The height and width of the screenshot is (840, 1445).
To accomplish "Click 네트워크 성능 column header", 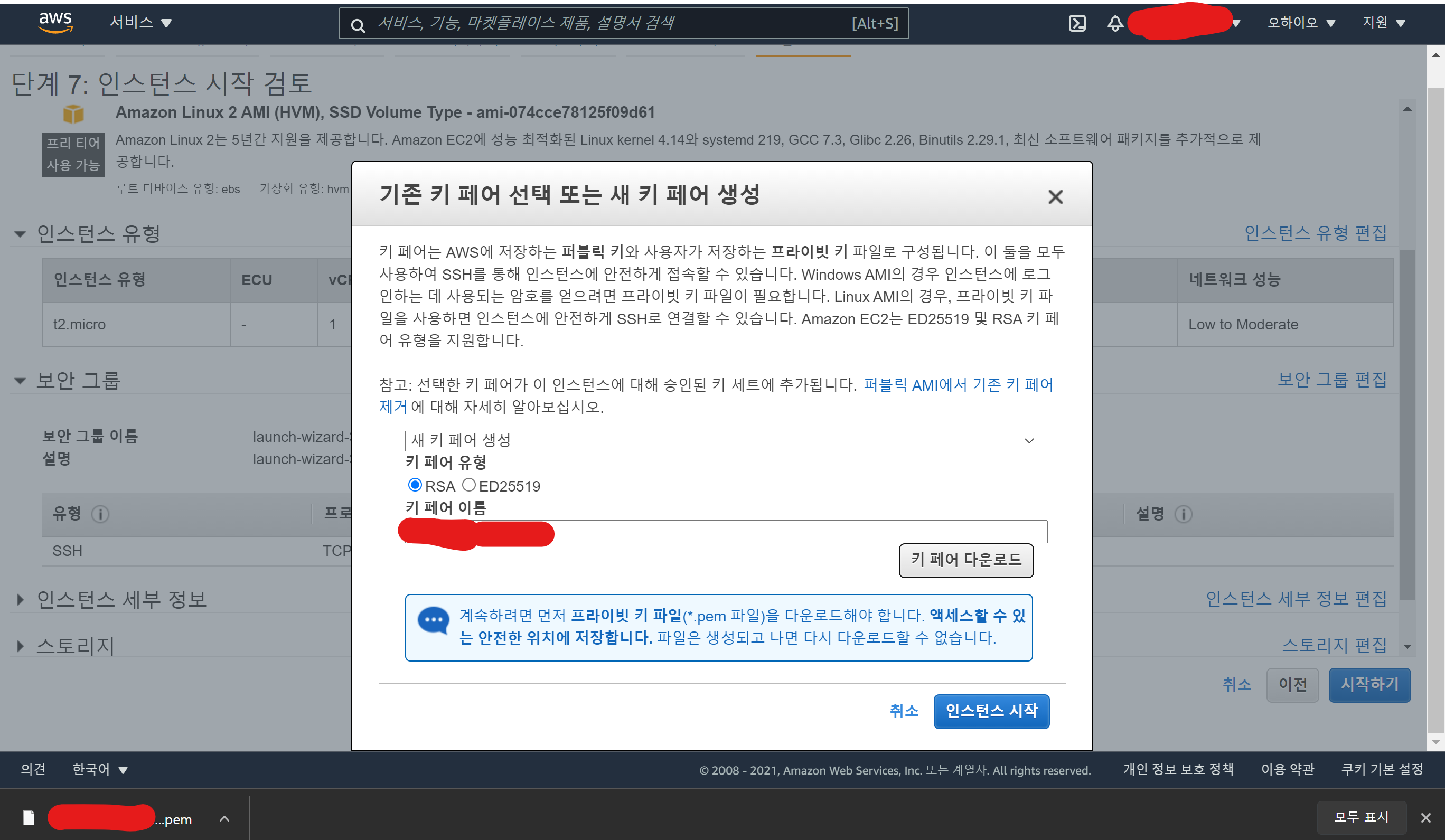I will (x=1285, y=280).
